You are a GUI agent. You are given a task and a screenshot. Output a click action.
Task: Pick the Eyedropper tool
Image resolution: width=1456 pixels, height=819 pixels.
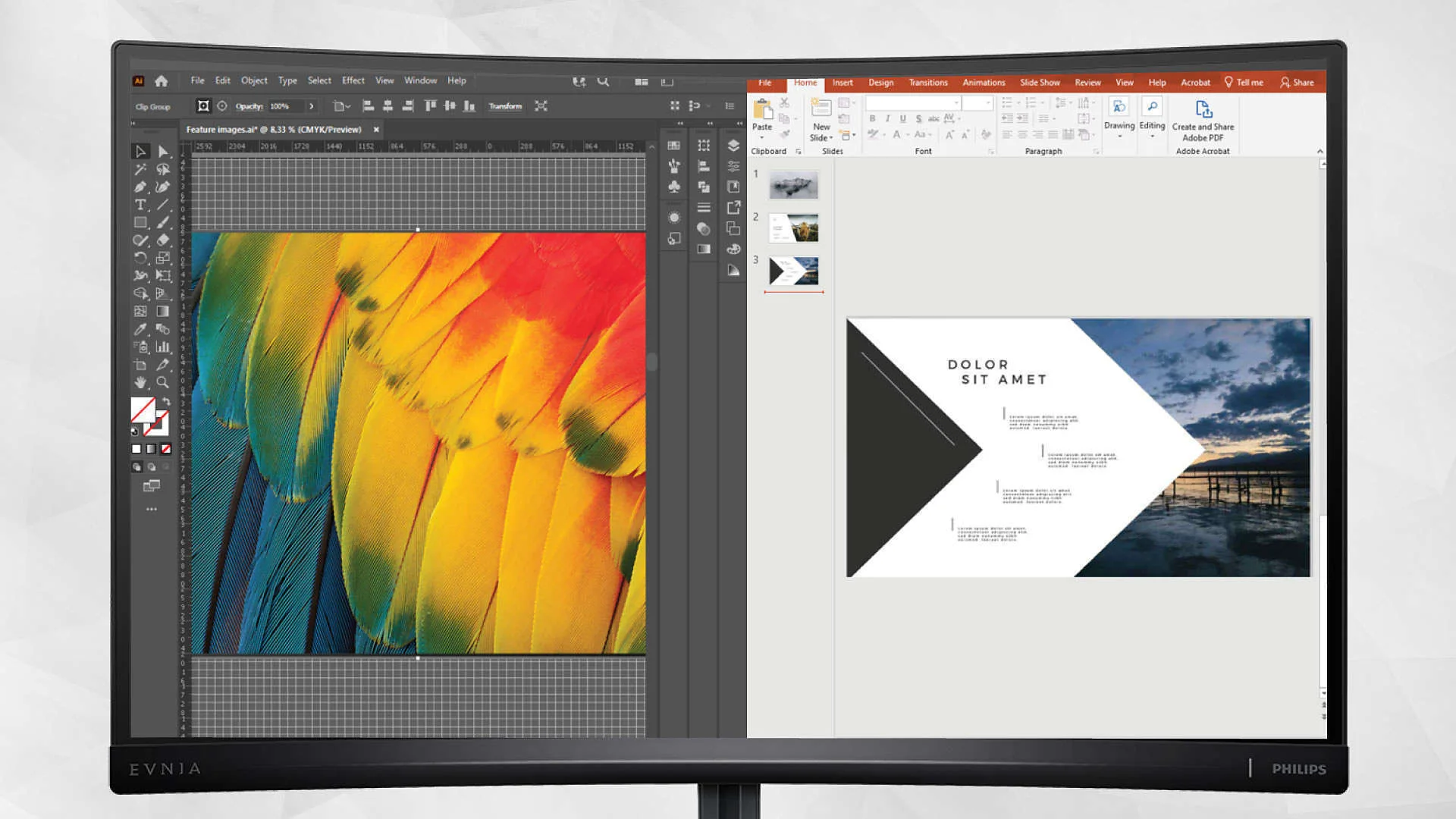(x=140, y=329)
